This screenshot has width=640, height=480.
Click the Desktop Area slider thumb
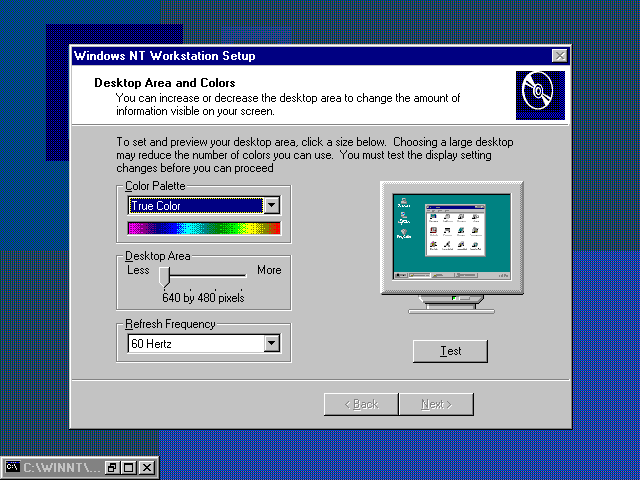pos(164,277)
